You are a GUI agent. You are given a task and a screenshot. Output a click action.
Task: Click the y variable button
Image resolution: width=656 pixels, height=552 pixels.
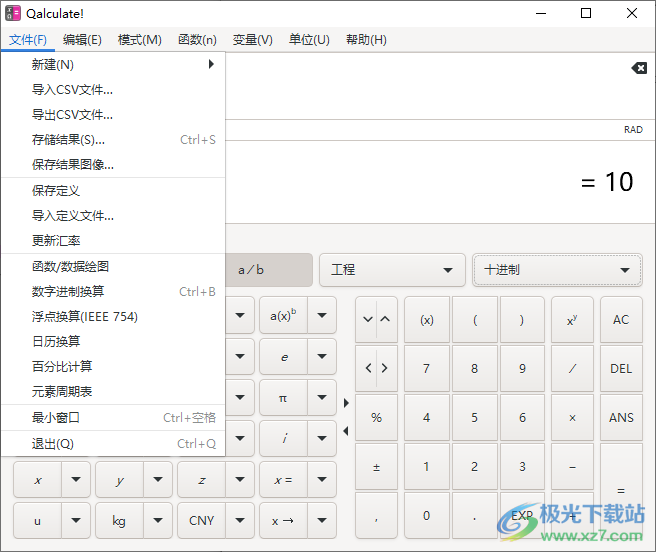click(x=120, y=480)
